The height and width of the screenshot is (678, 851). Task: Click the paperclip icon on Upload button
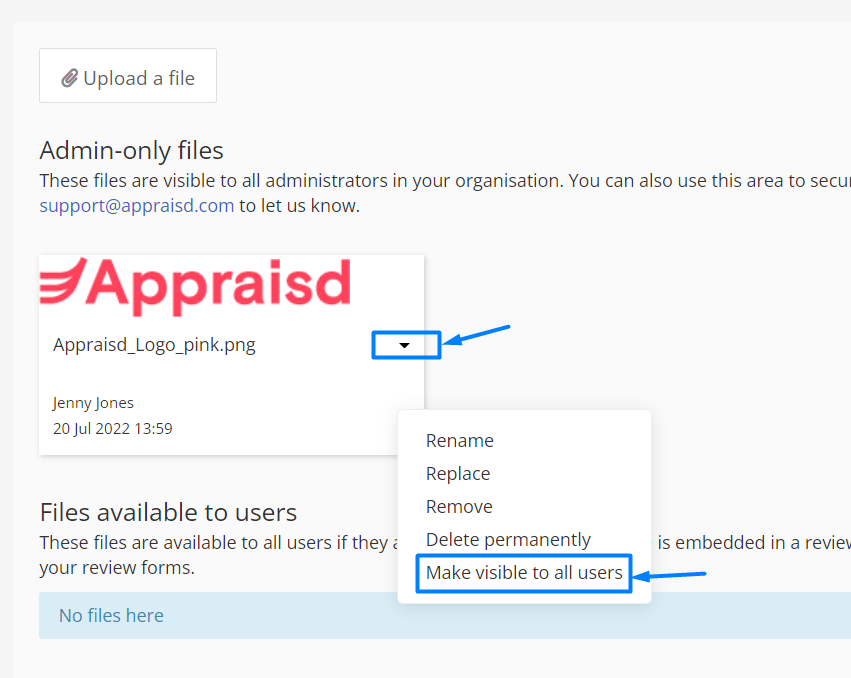point(69,78)
